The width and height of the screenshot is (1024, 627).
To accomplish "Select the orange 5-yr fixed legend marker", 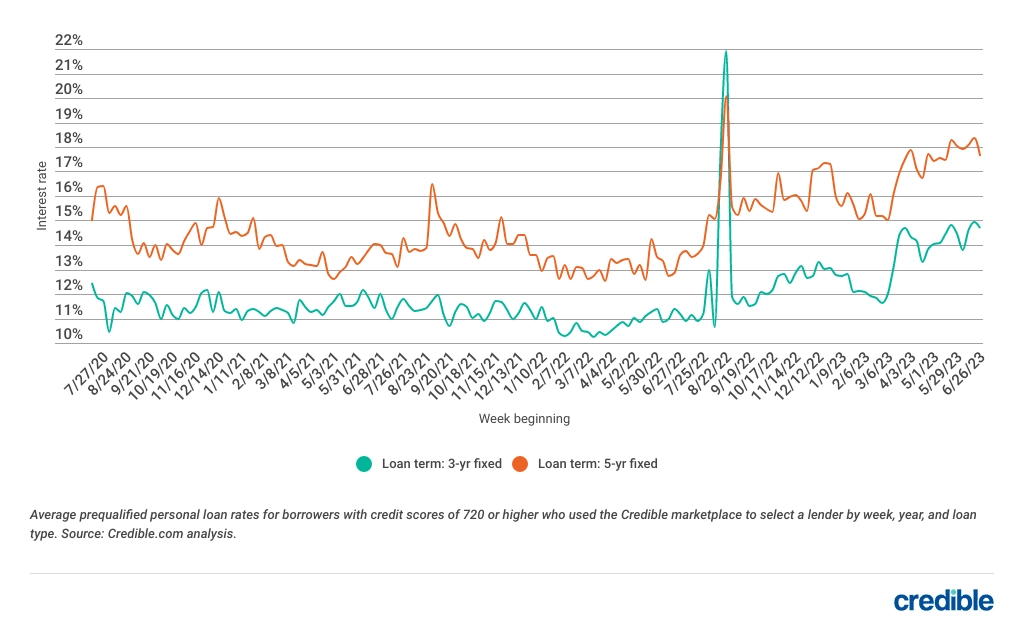I will pyautogui.click(x=521, y=463).
